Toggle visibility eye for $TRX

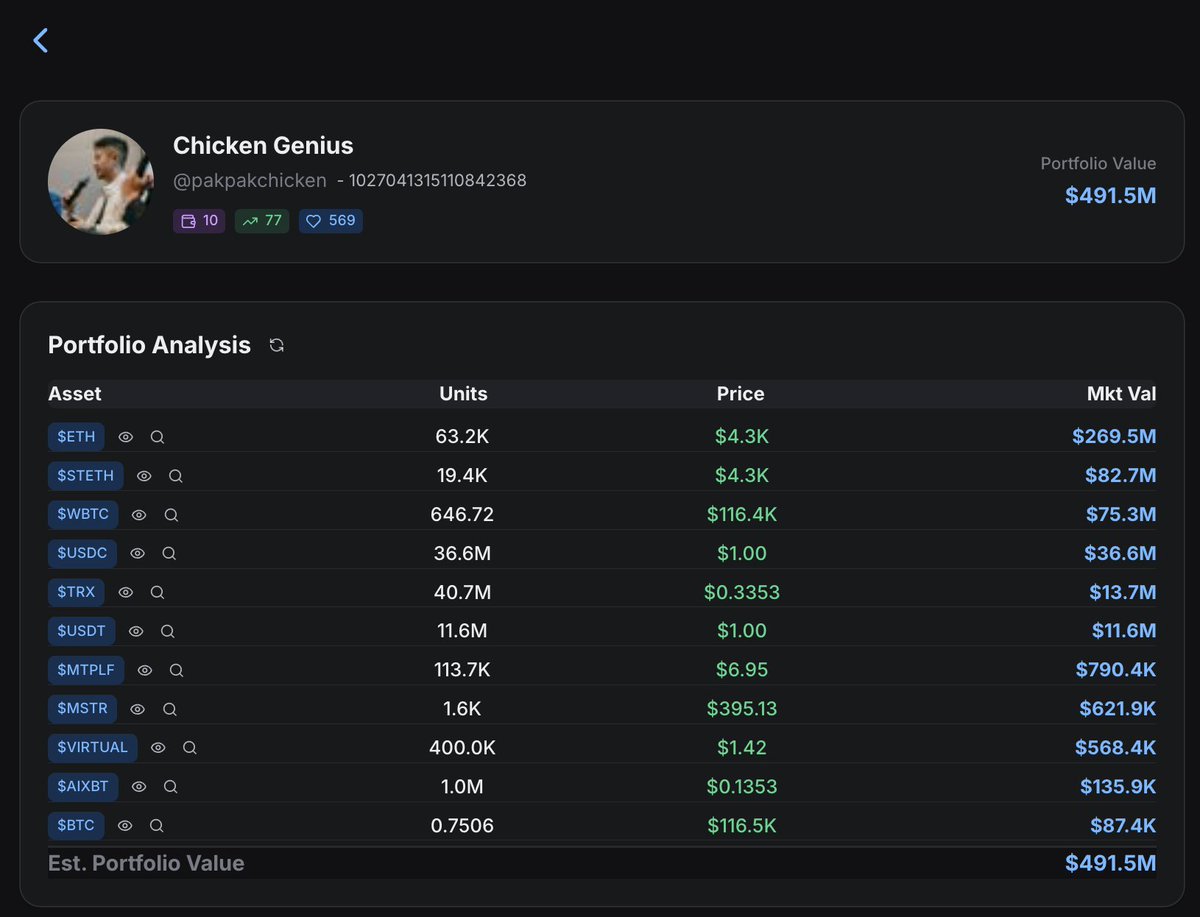126,592
